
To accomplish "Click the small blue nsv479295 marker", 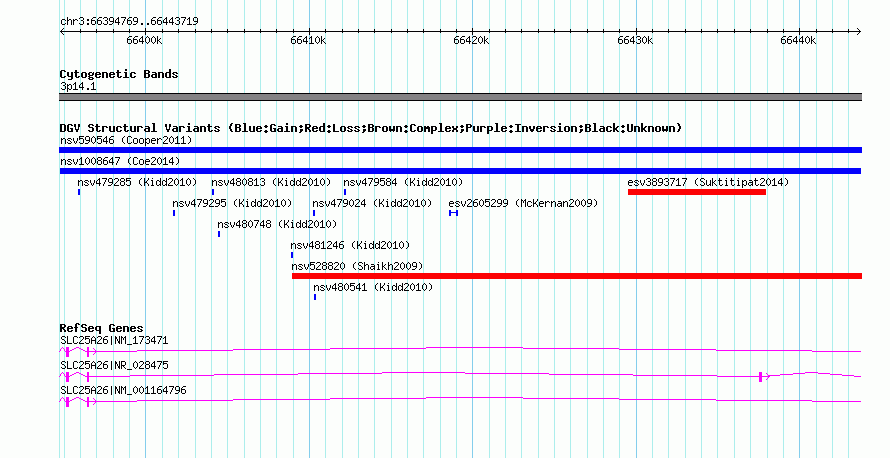I will [174, 213].
